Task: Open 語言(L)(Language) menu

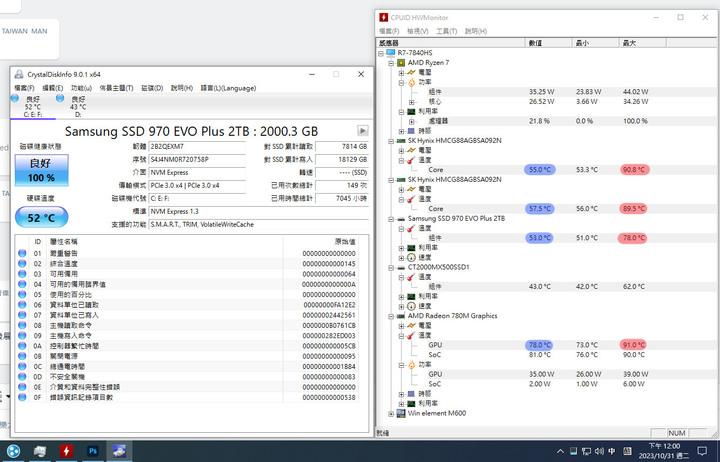Action: pyautogui.click(x=228, y=88)
